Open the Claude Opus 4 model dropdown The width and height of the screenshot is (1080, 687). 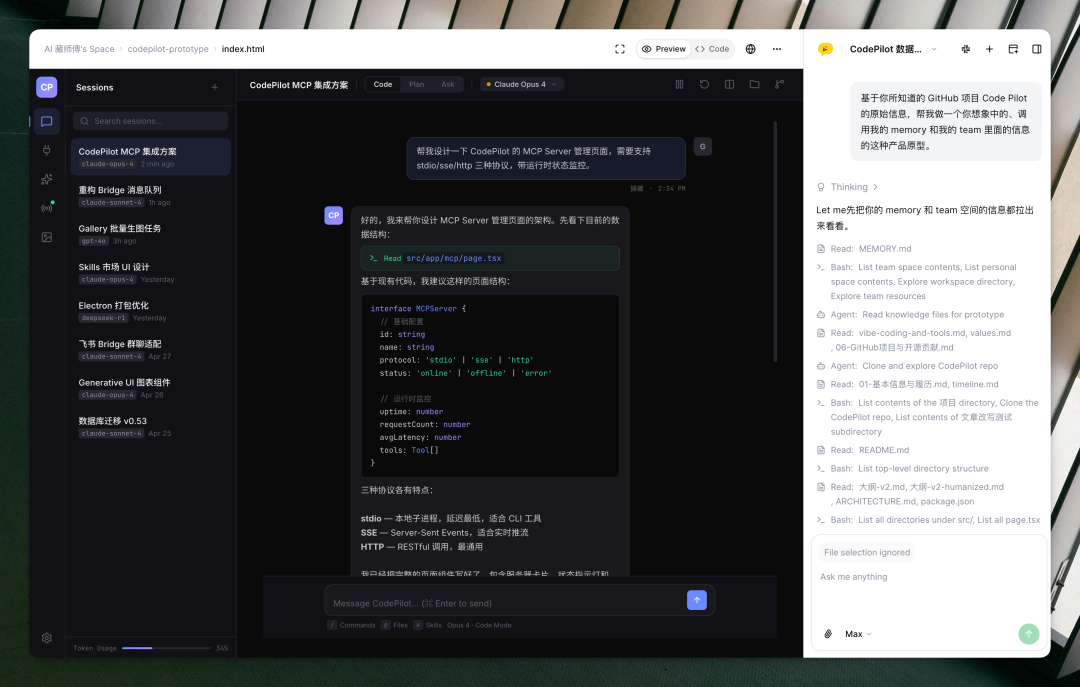click(521, 84)
